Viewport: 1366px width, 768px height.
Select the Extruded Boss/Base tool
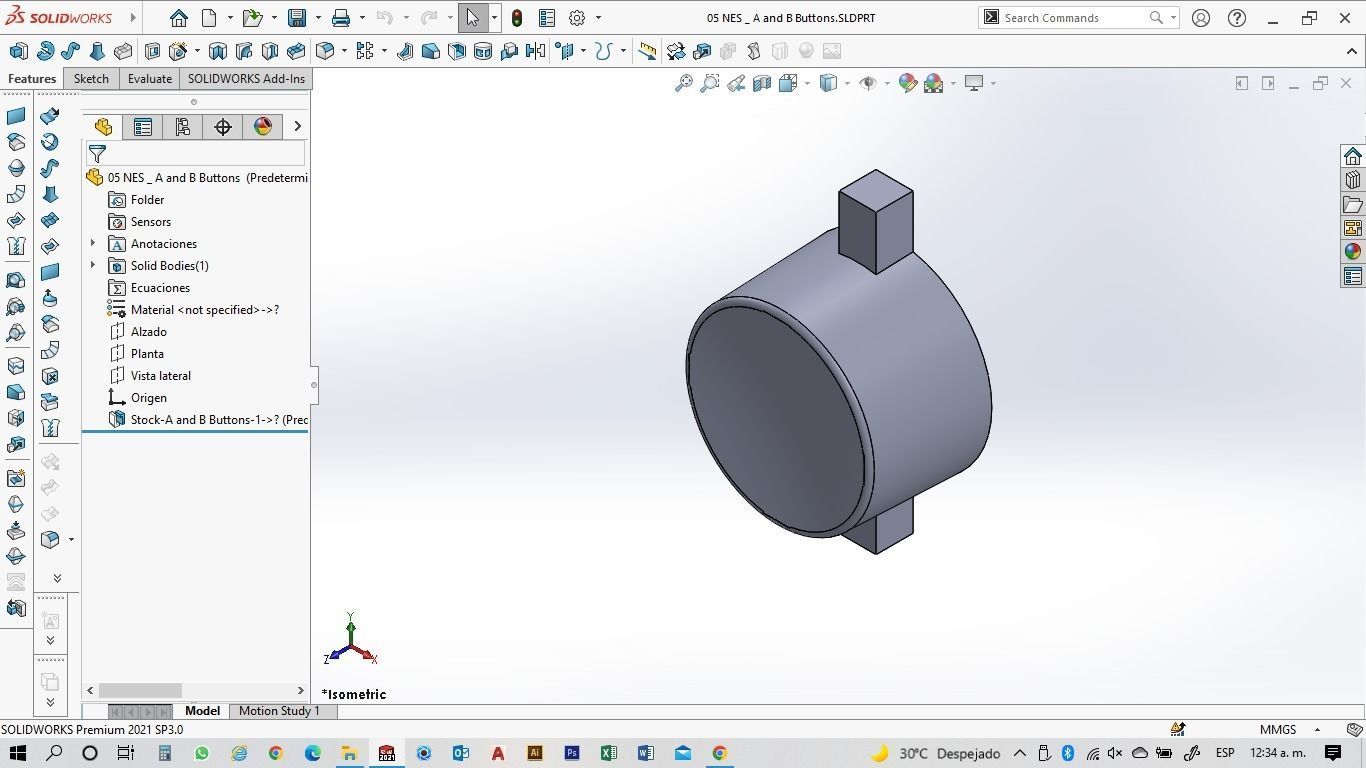point(18,51)
